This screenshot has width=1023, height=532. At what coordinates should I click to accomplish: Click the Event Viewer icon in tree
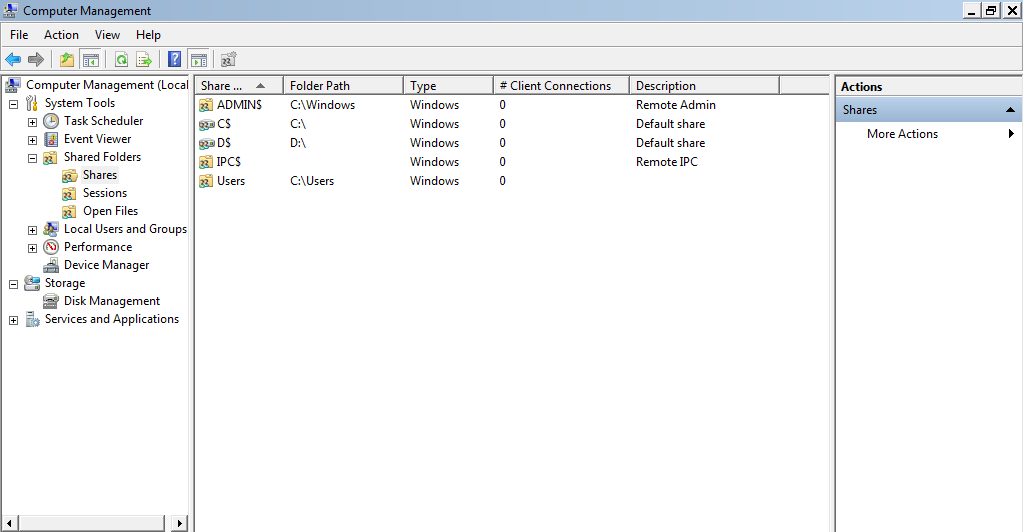point(51,139)
